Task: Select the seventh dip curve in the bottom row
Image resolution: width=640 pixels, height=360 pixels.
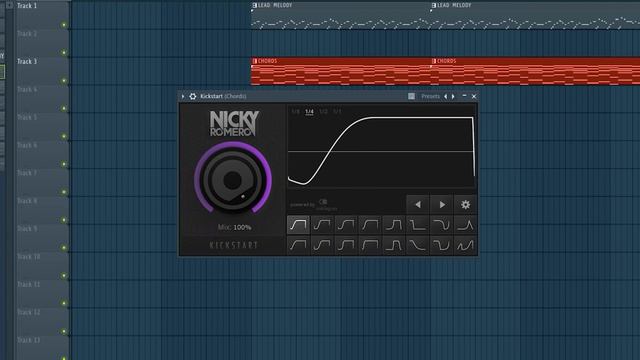Action: [x=442, y=245]
